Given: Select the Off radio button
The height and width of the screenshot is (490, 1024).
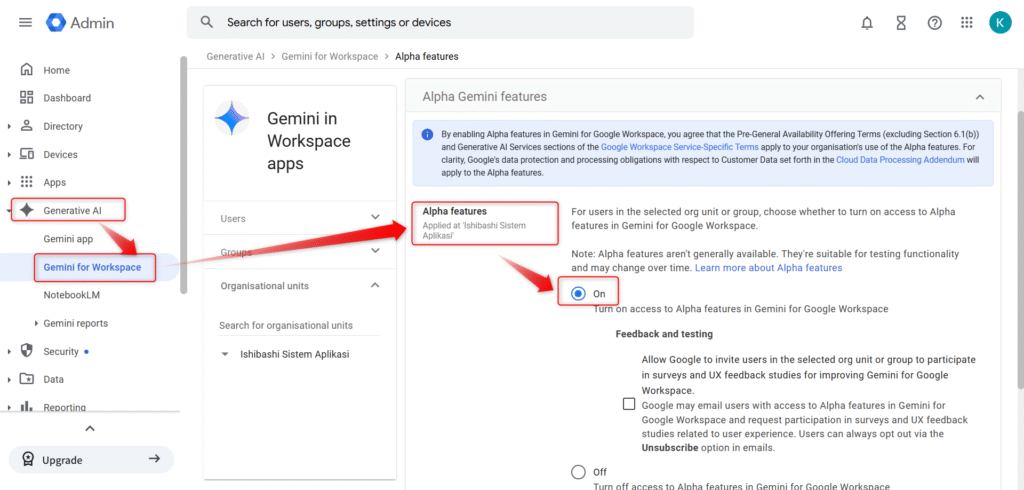Looking at the screenshot, I should [578, 472].
